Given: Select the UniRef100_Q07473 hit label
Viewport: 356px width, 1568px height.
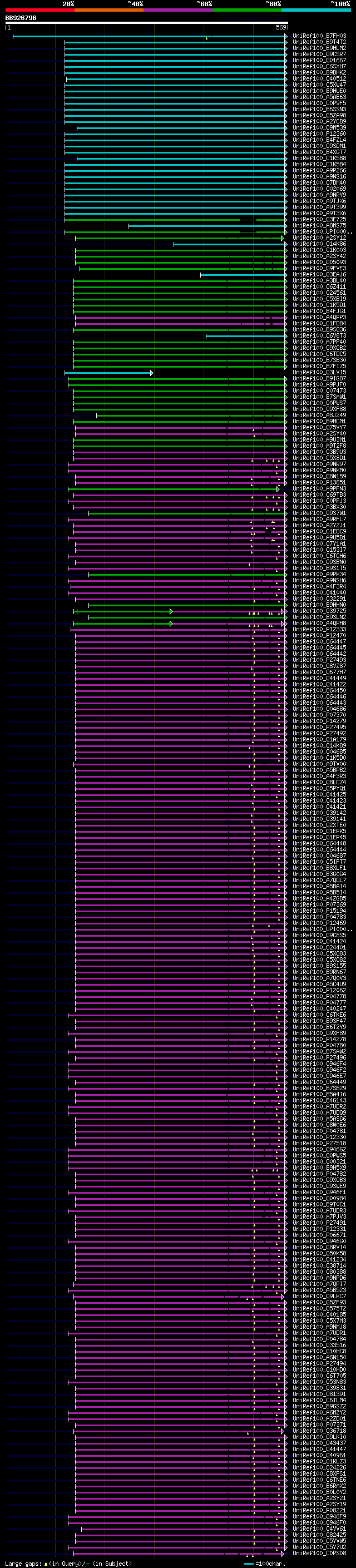Looking at the screenshot, I should coord(319,391).
